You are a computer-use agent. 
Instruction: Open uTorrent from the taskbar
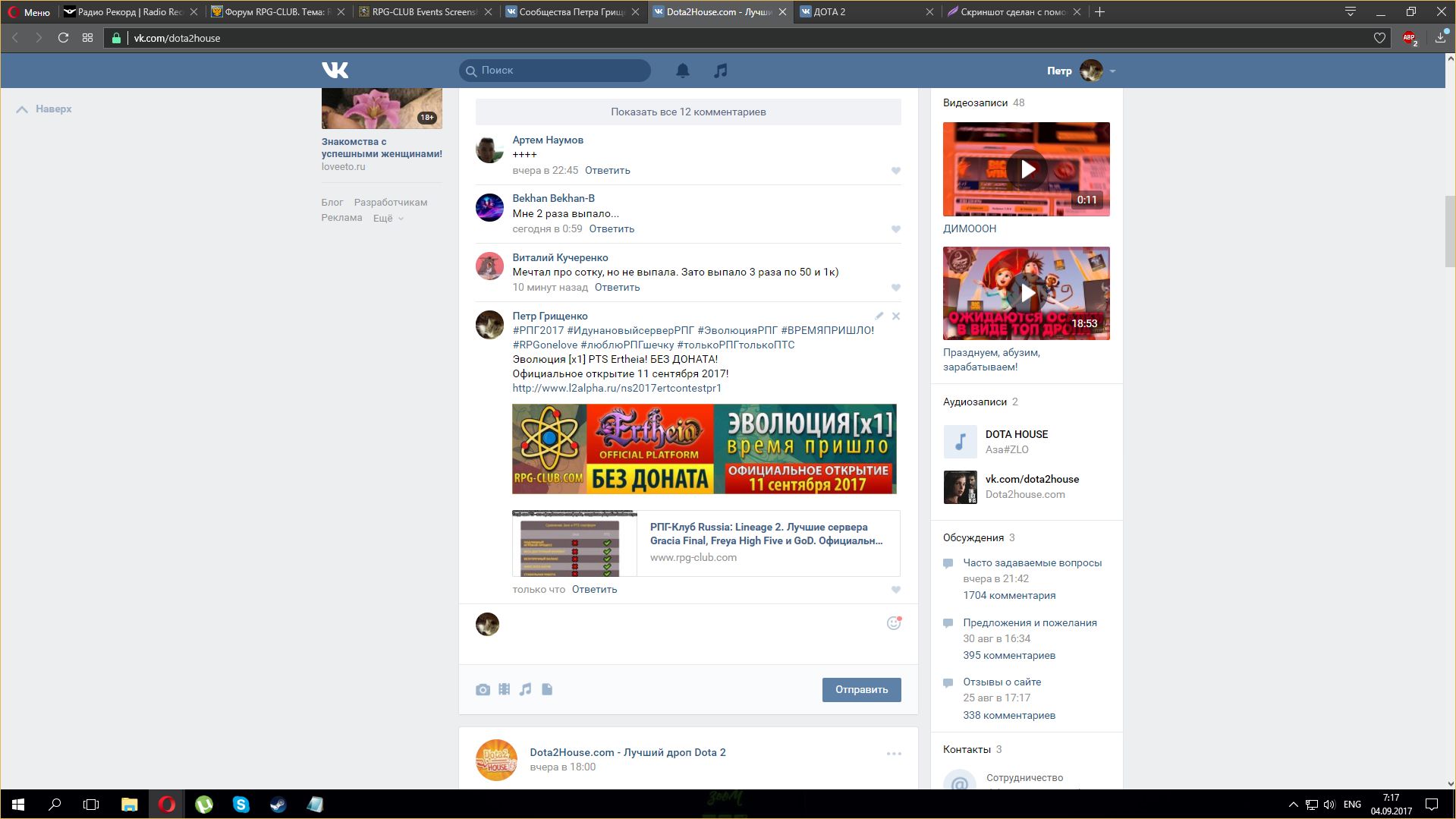pyautogui.click(x=204, y=805)
